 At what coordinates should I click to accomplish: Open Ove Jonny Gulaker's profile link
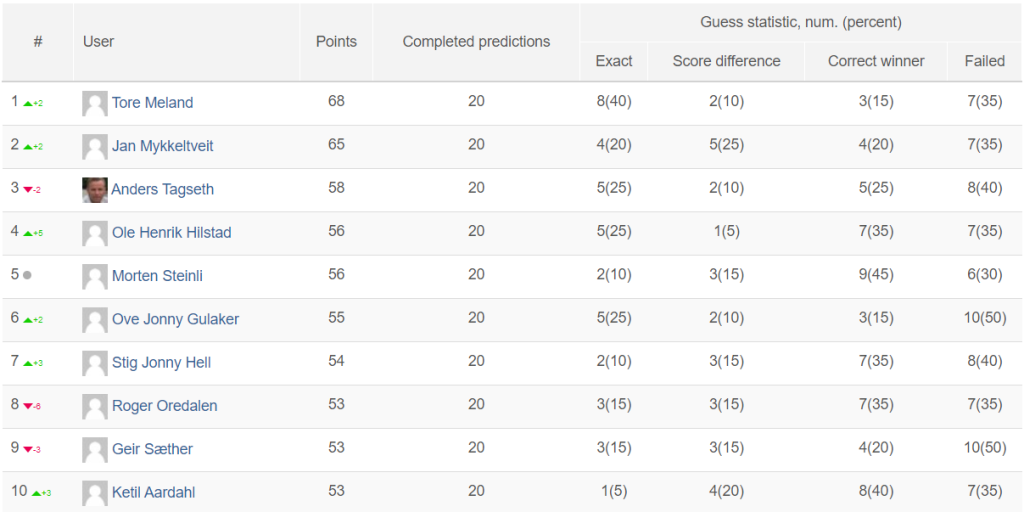[x=175, y=319]
